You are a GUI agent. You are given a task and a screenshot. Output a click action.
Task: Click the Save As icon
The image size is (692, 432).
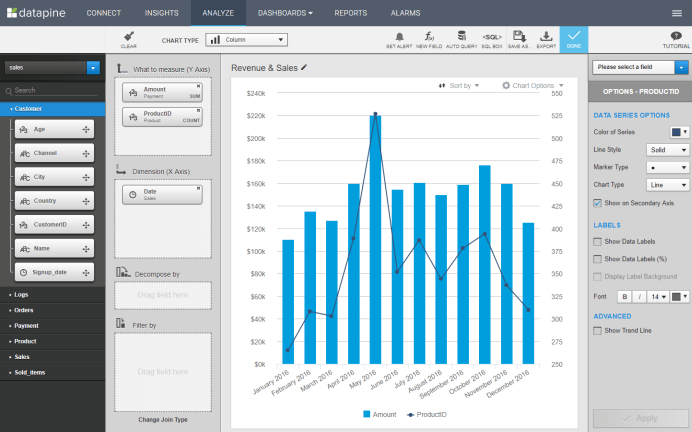coord(519,38)
